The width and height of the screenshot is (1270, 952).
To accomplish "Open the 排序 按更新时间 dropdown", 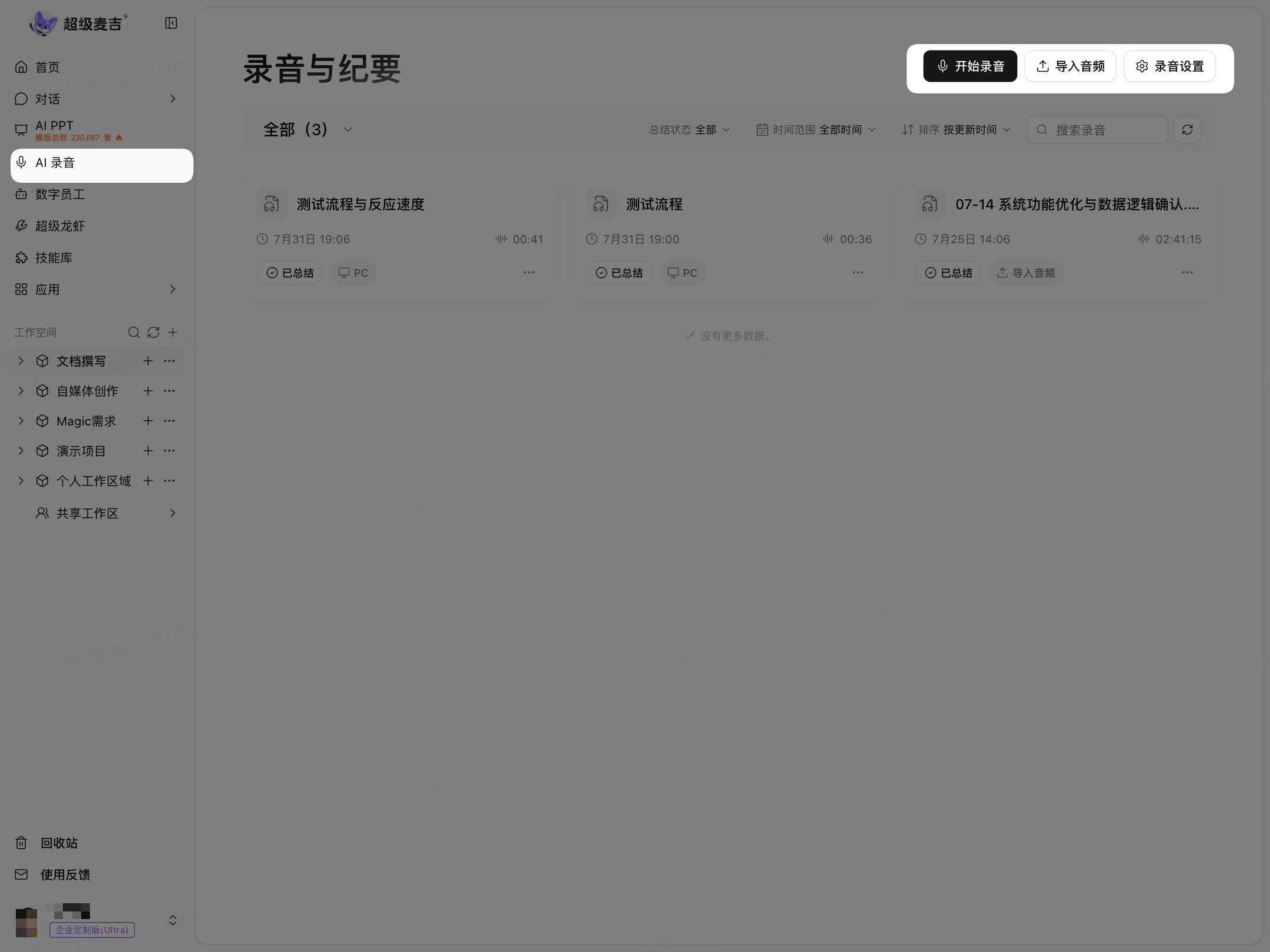I will [956, 129].
